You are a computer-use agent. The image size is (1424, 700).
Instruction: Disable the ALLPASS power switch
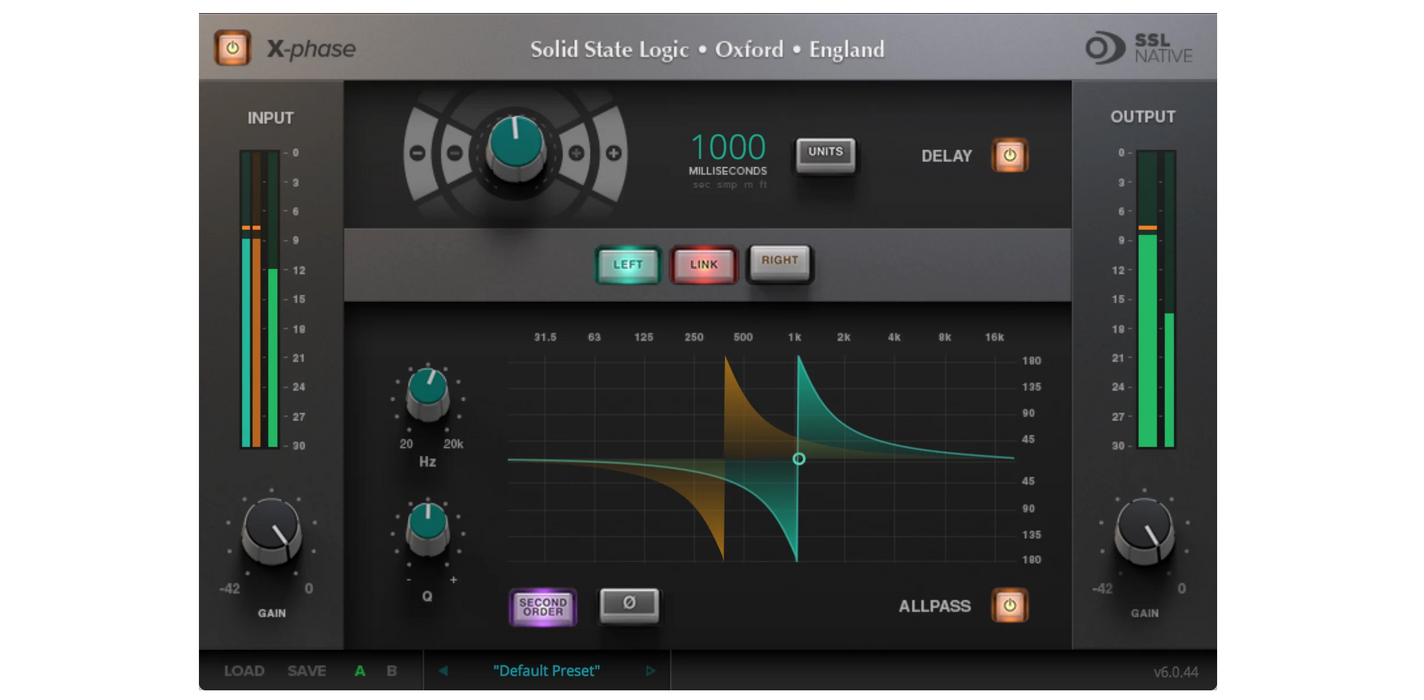(1009, 605)
